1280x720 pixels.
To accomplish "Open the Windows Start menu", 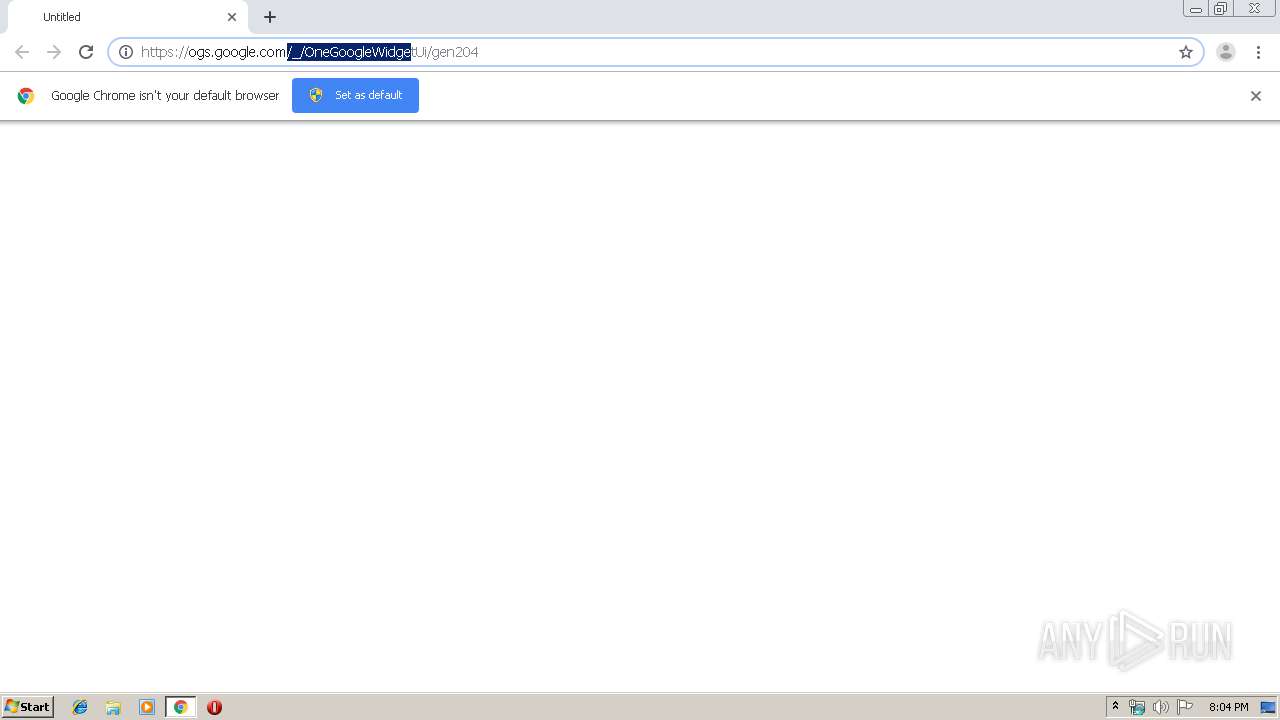I will coord(28,707).
